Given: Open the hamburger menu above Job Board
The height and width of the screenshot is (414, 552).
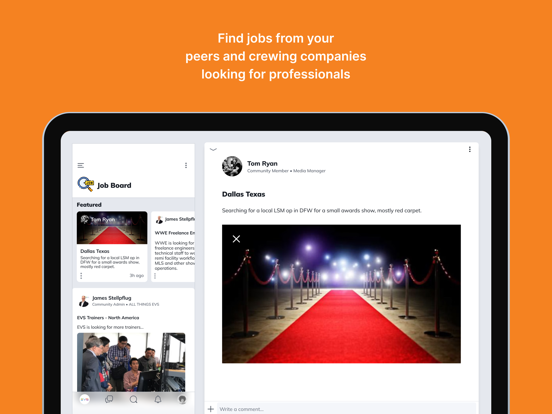Looking at the screenshot, I should click(81, 165).
